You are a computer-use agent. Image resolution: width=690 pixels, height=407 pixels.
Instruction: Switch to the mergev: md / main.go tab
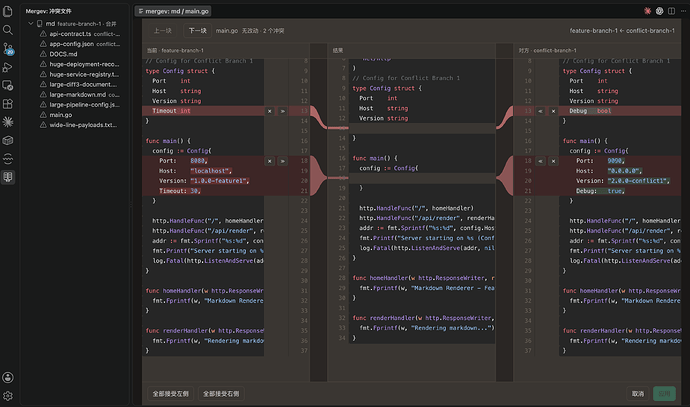click(x=173, y=11)
